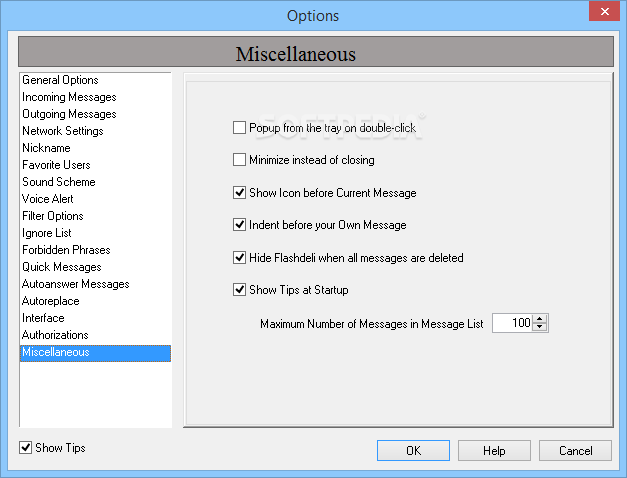Open Interface settings entry

95,318
